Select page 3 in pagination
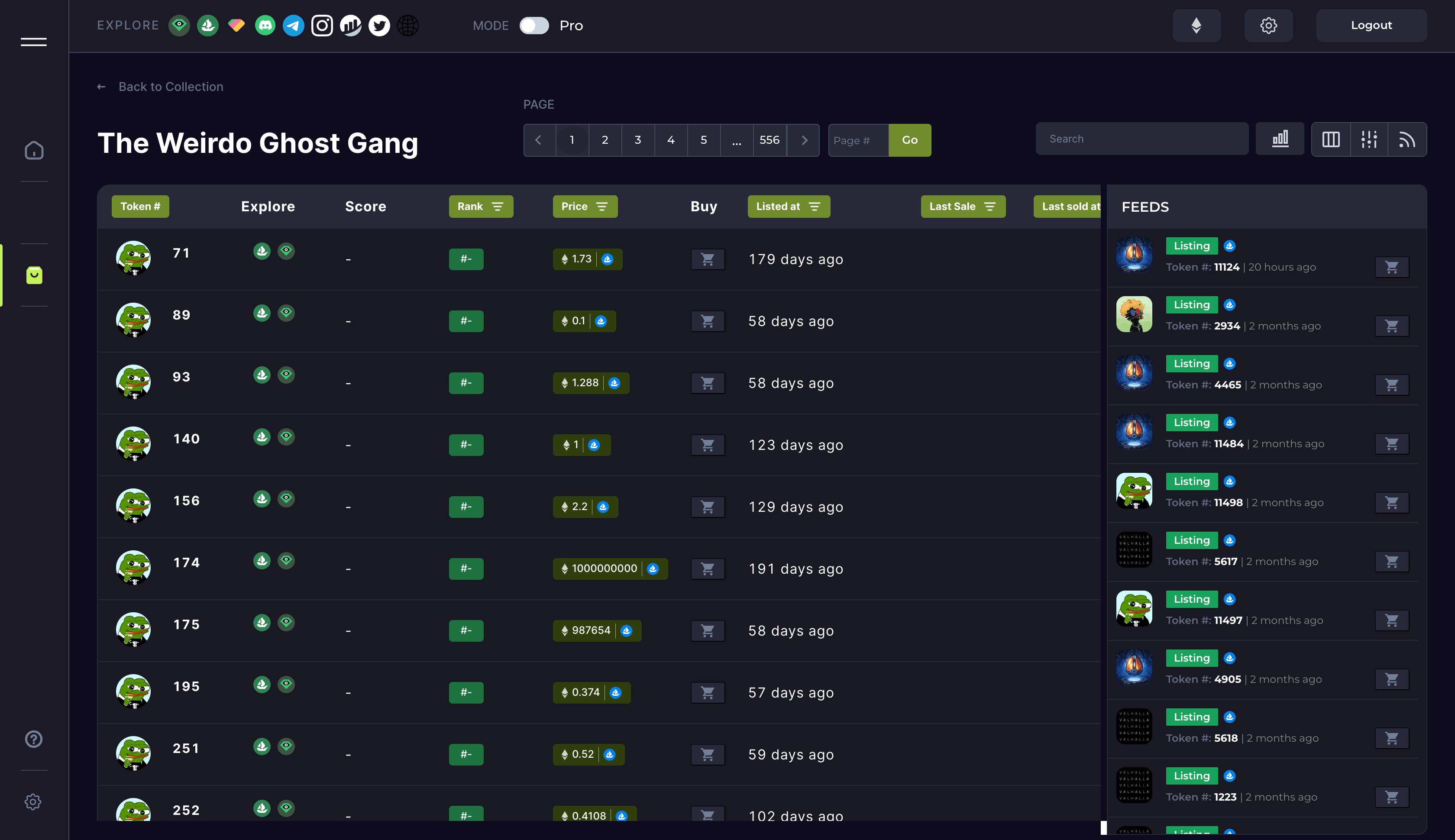The image size is (1455, 840). pos(637,140)
